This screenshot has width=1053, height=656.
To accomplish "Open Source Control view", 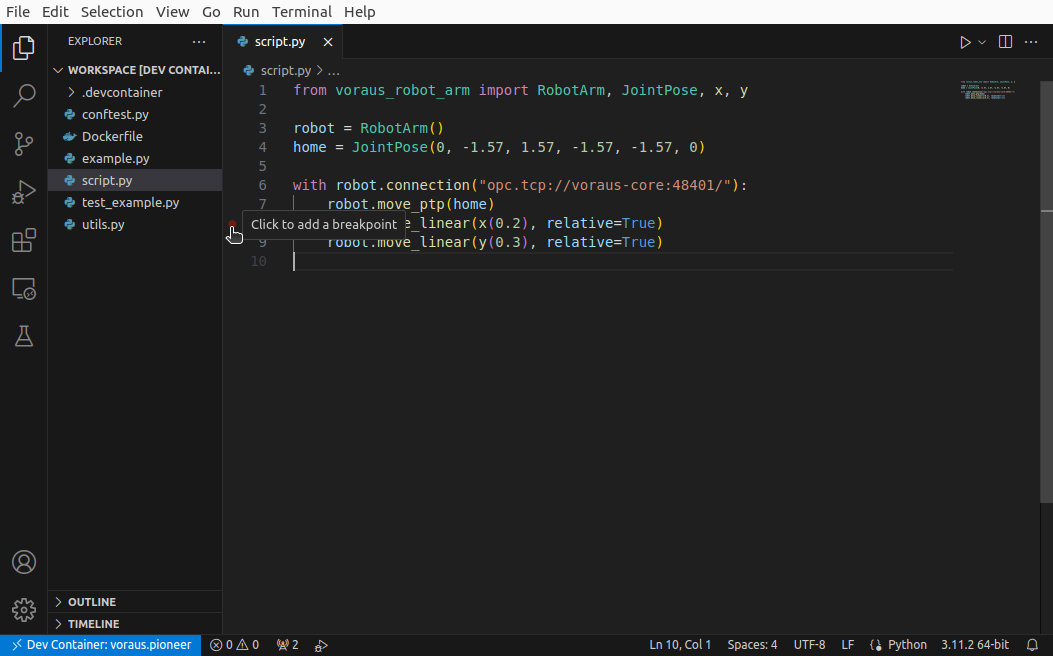I will click(24, 144).
